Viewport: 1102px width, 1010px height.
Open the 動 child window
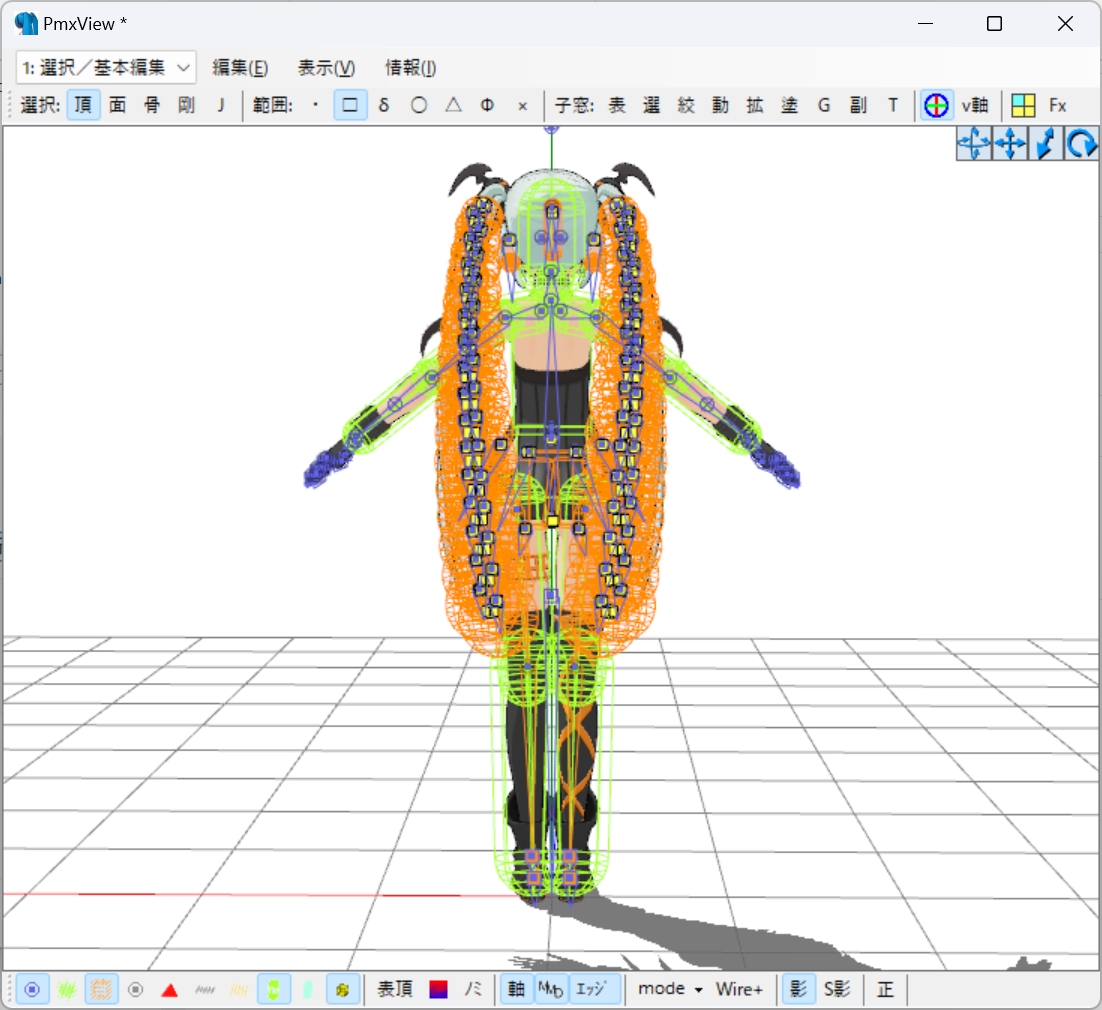720,105
